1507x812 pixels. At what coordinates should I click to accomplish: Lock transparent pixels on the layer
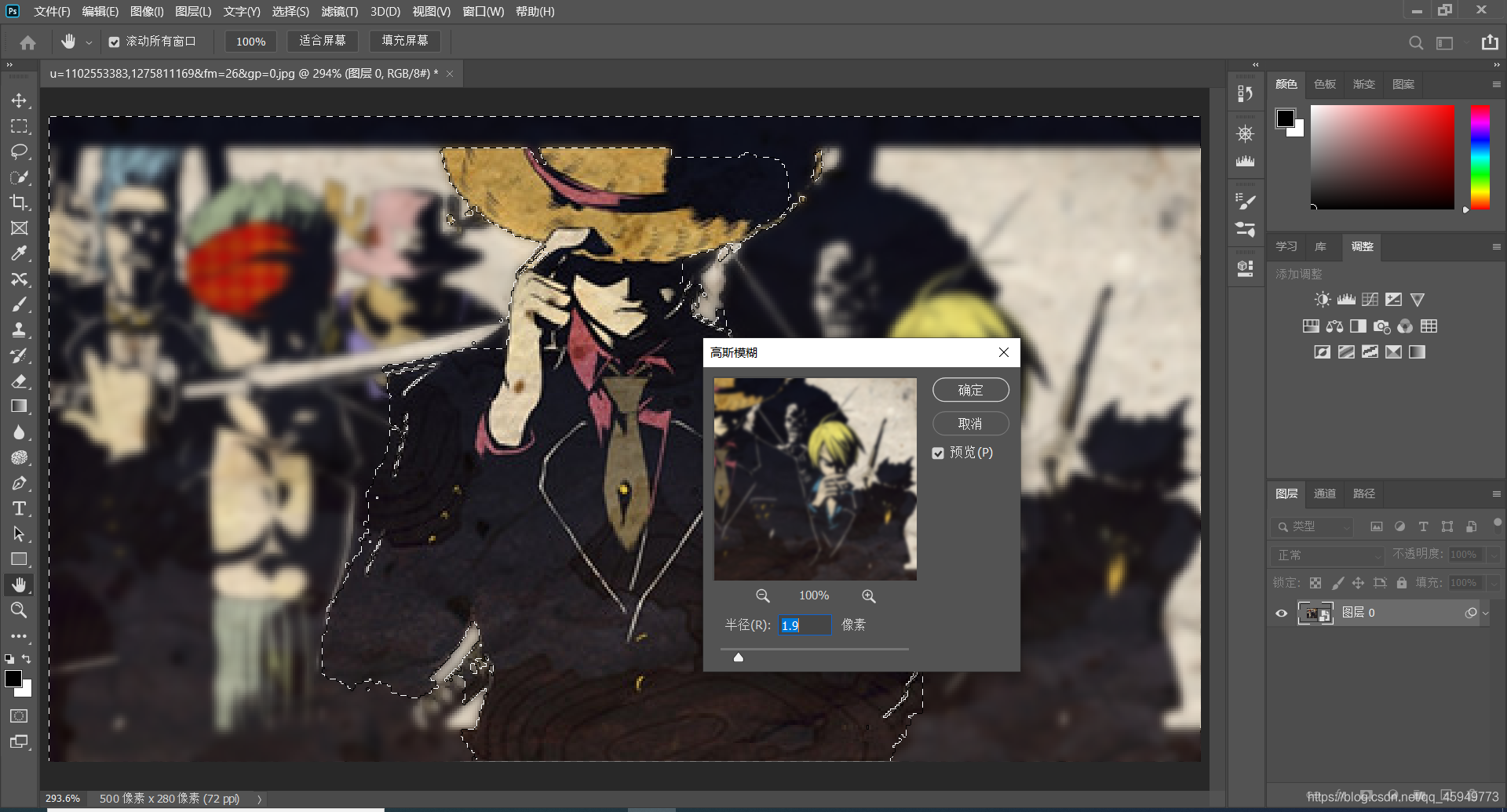1315,583
